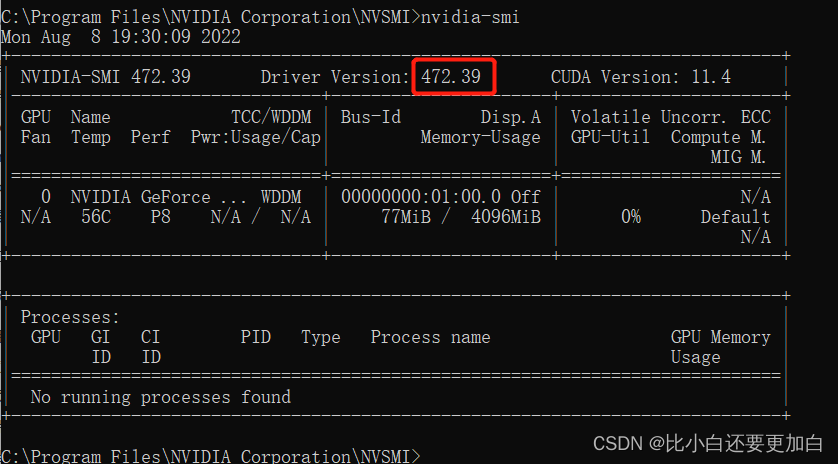Select the Bus-Id column header
Image resolution: width=838 pixels, height=464 pixels.
pyautogui.click(x=371, y=117)
